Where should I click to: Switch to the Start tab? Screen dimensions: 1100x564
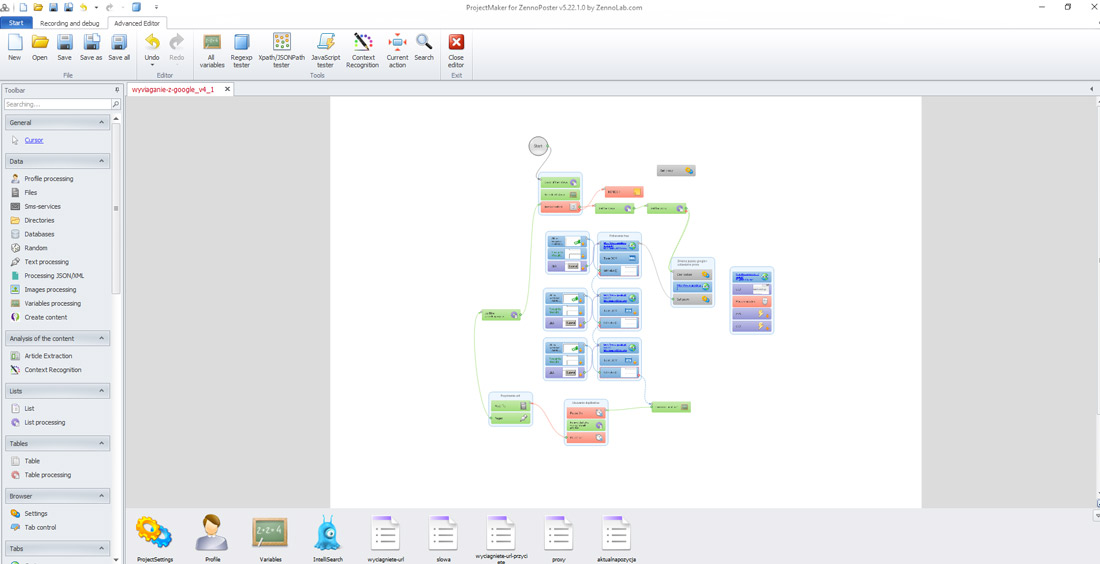tap(16, 23)
